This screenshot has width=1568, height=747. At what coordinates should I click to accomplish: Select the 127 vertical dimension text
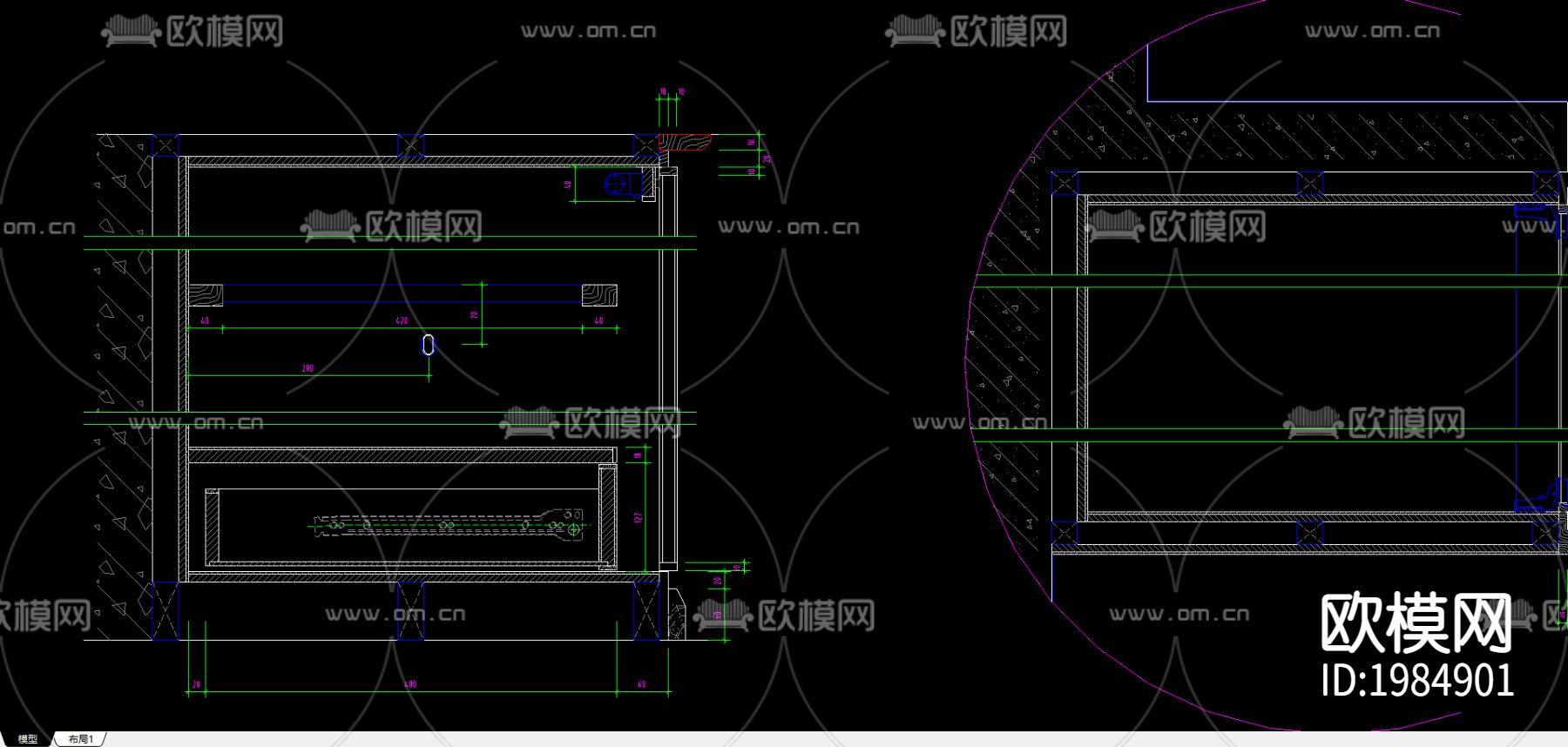click(x=639, y=518)
